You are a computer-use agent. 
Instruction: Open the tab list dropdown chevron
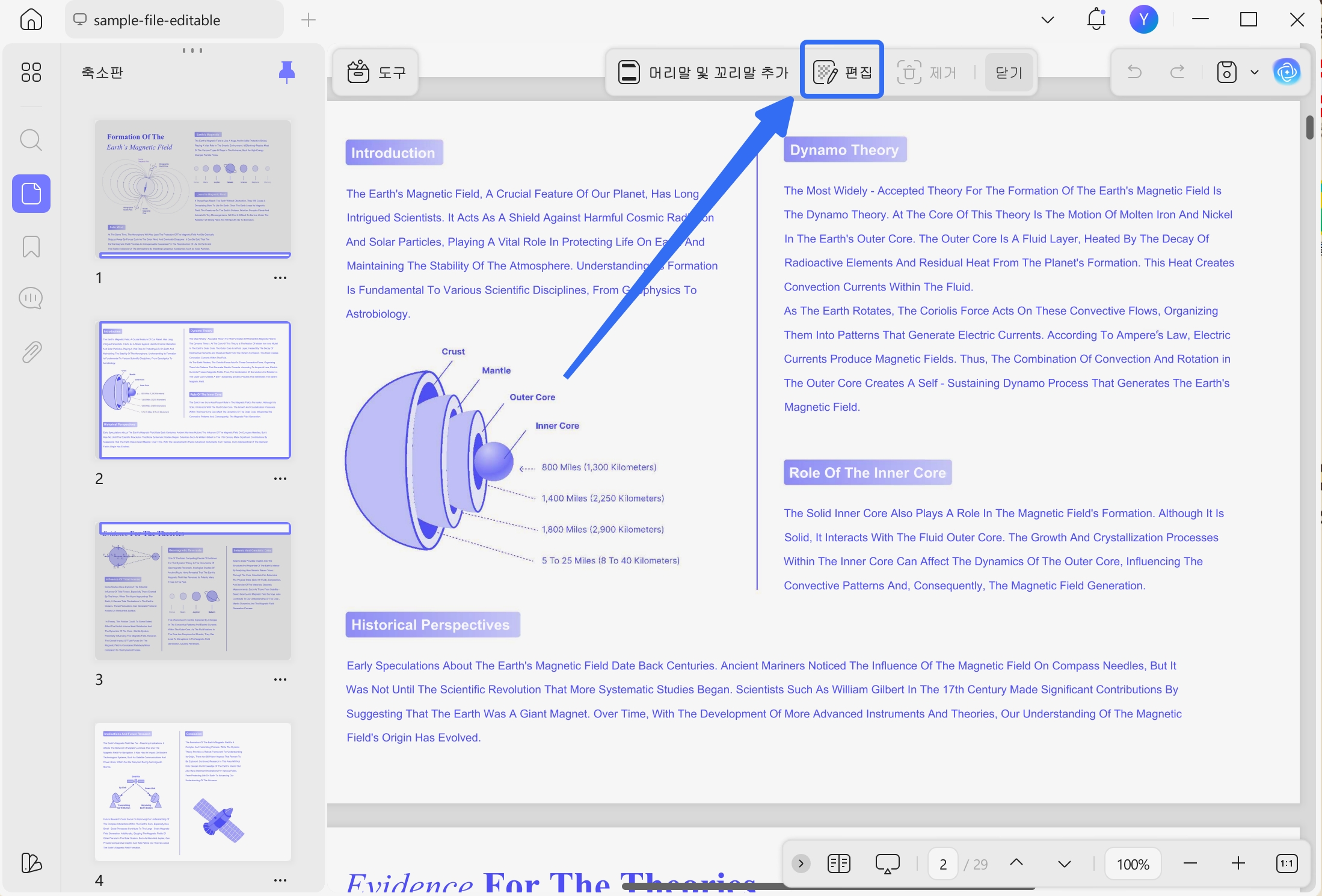(x=1048, y=20)
